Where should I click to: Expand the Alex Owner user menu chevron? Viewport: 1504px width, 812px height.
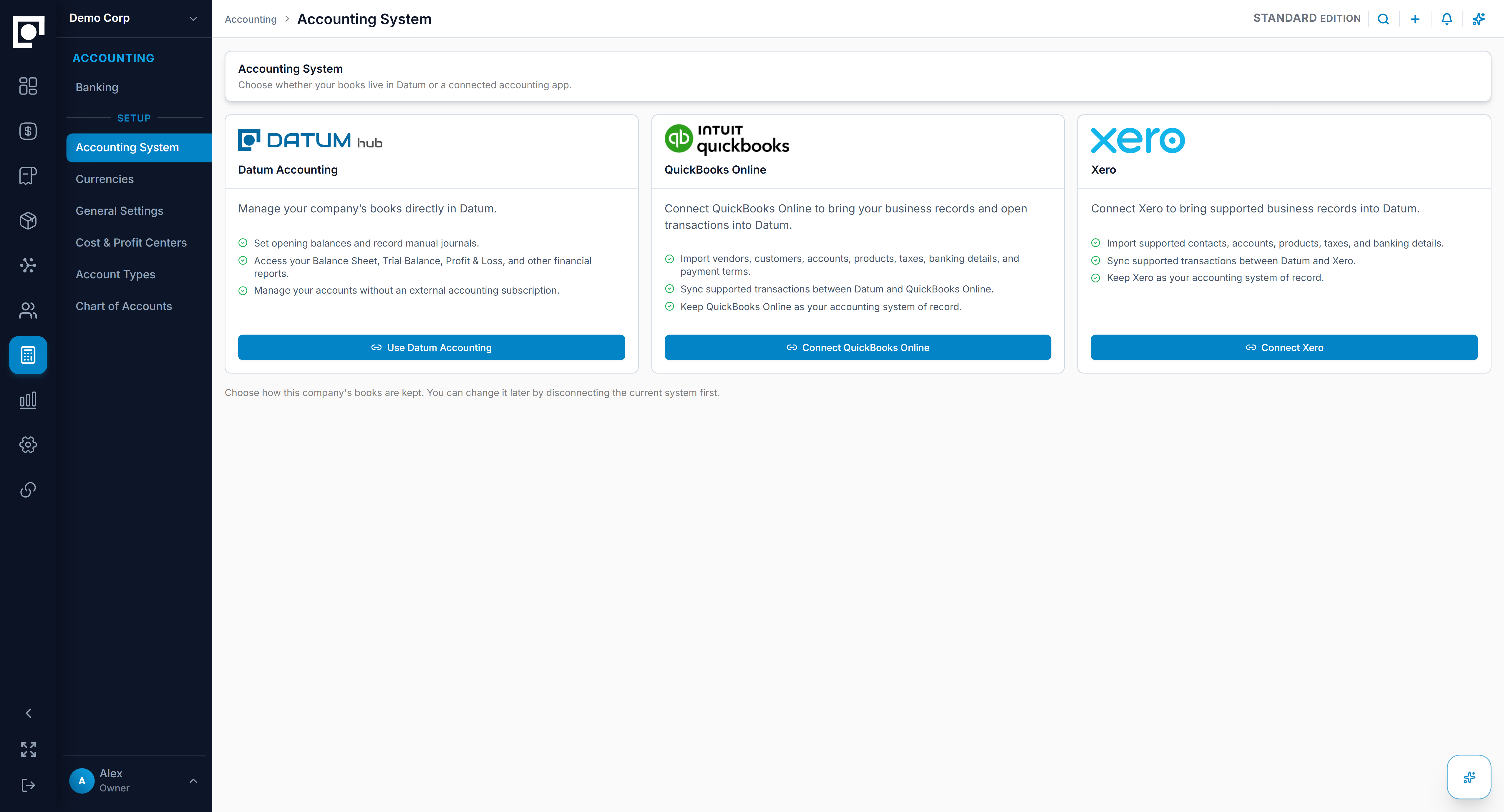193,781
